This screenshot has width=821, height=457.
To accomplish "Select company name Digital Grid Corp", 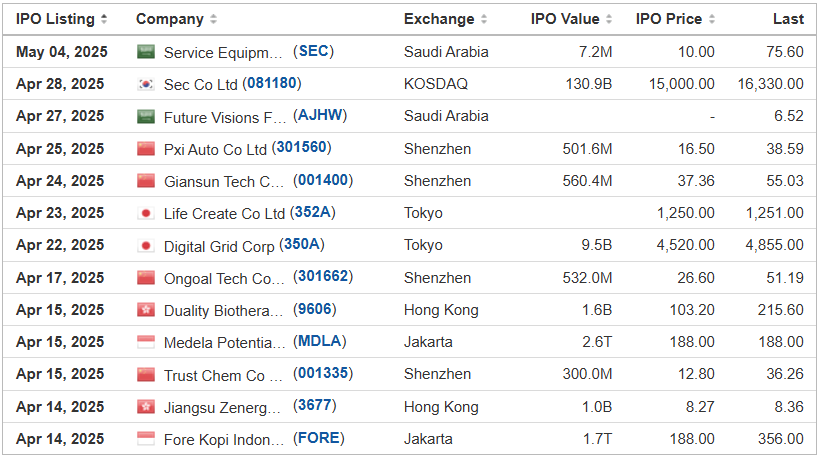I will [x=219, y=247].
